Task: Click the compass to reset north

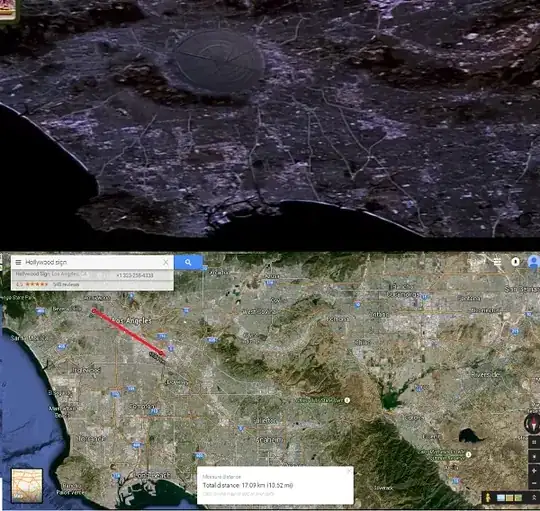Action: click(x=531, y=423)
